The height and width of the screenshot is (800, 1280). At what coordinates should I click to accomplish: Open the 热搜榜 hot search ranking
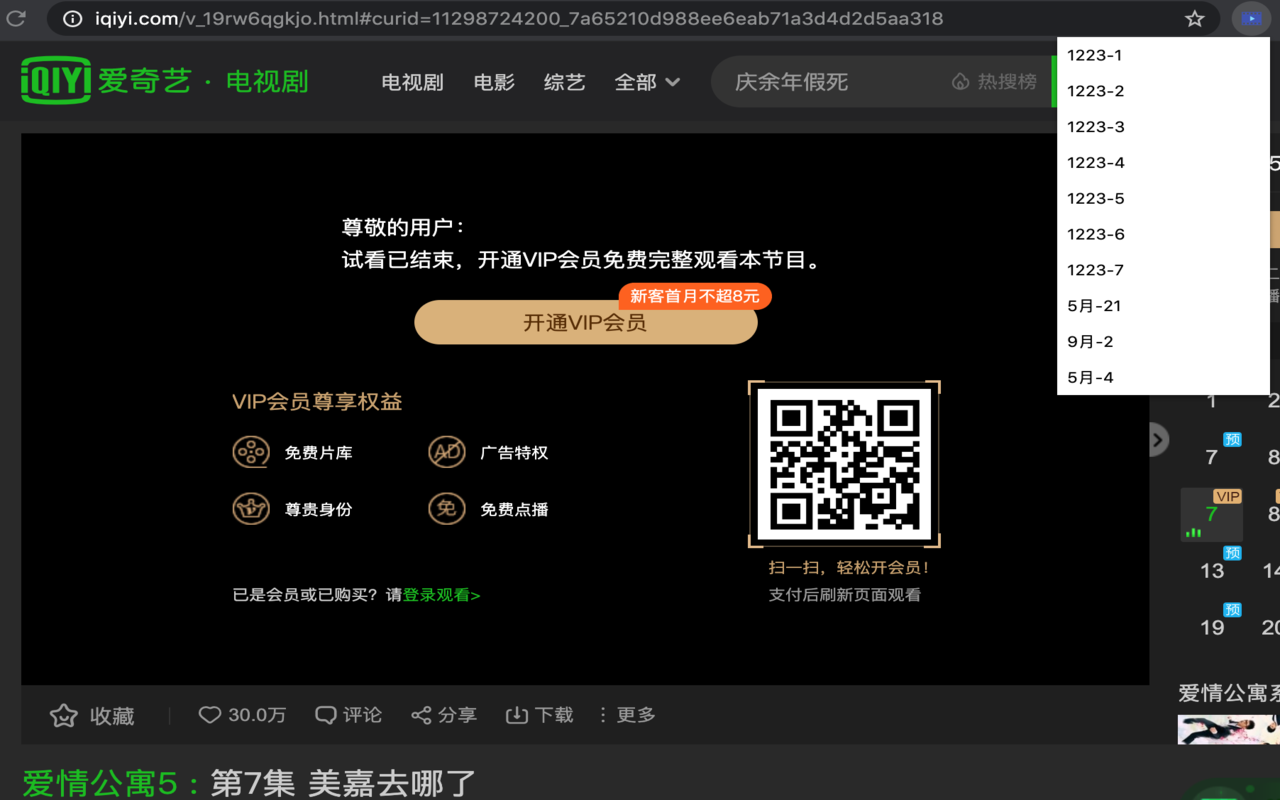pyautogui.click(x=994, y=82)
